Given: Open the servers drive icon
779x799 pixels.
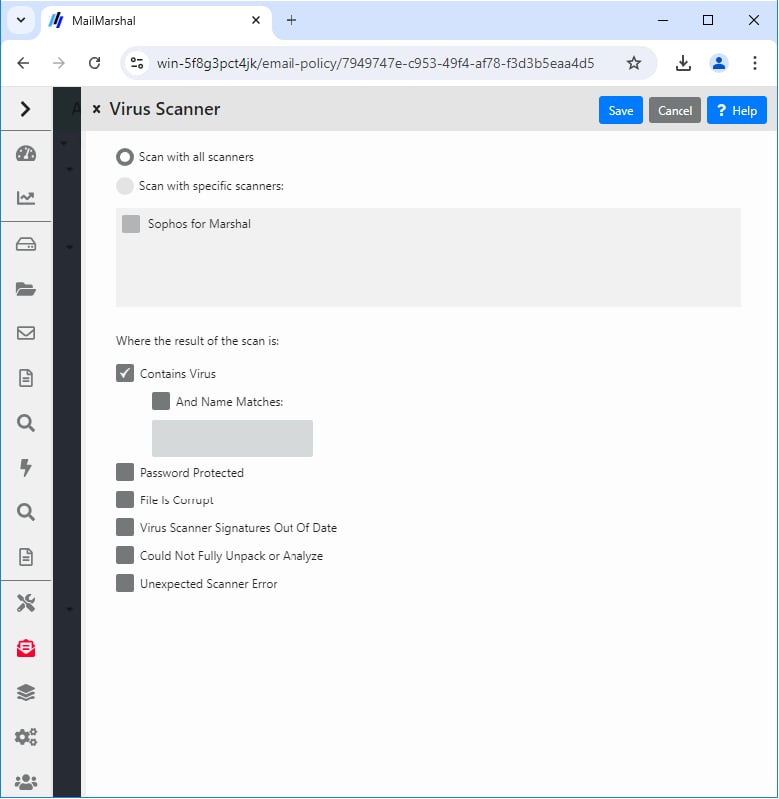Looking at the screenshot, I should coord(25,244).
